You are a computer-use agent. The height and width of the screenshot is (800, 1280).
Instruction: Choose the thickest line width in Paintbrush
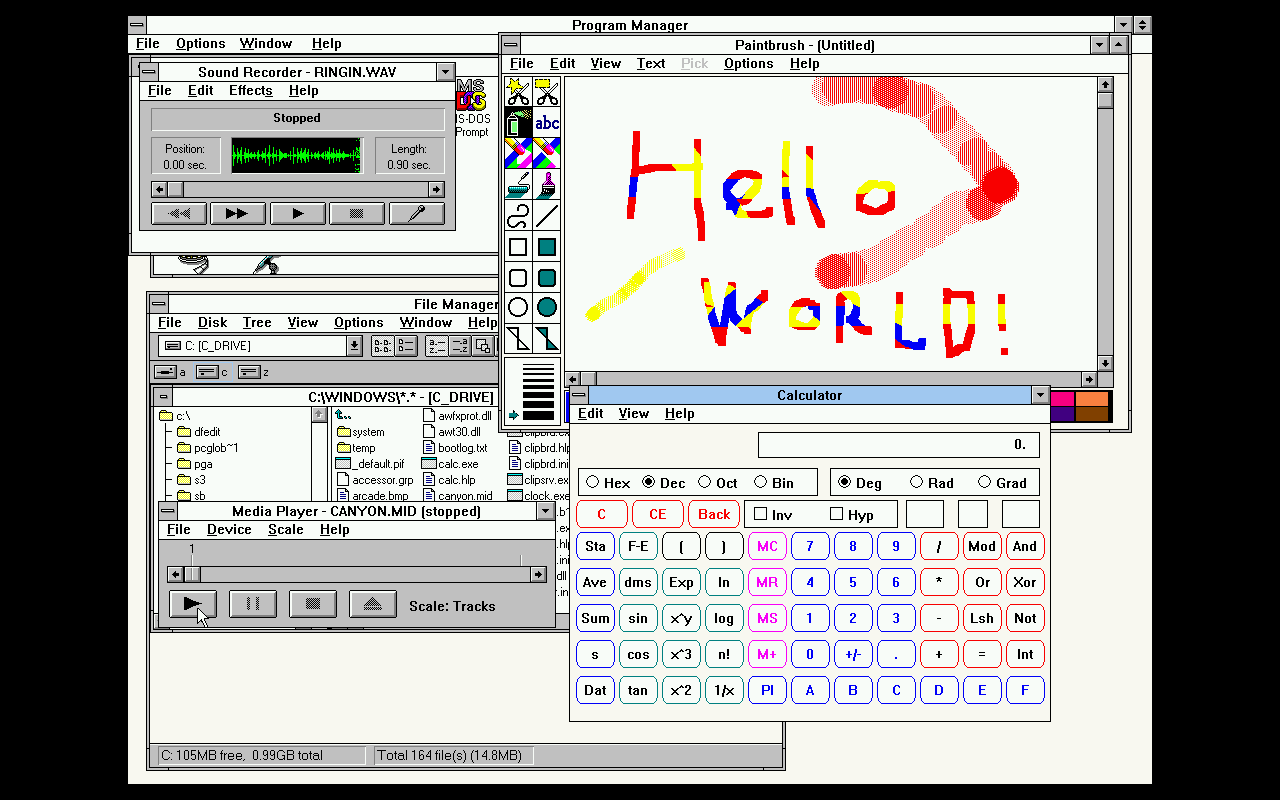pos(538,415)
